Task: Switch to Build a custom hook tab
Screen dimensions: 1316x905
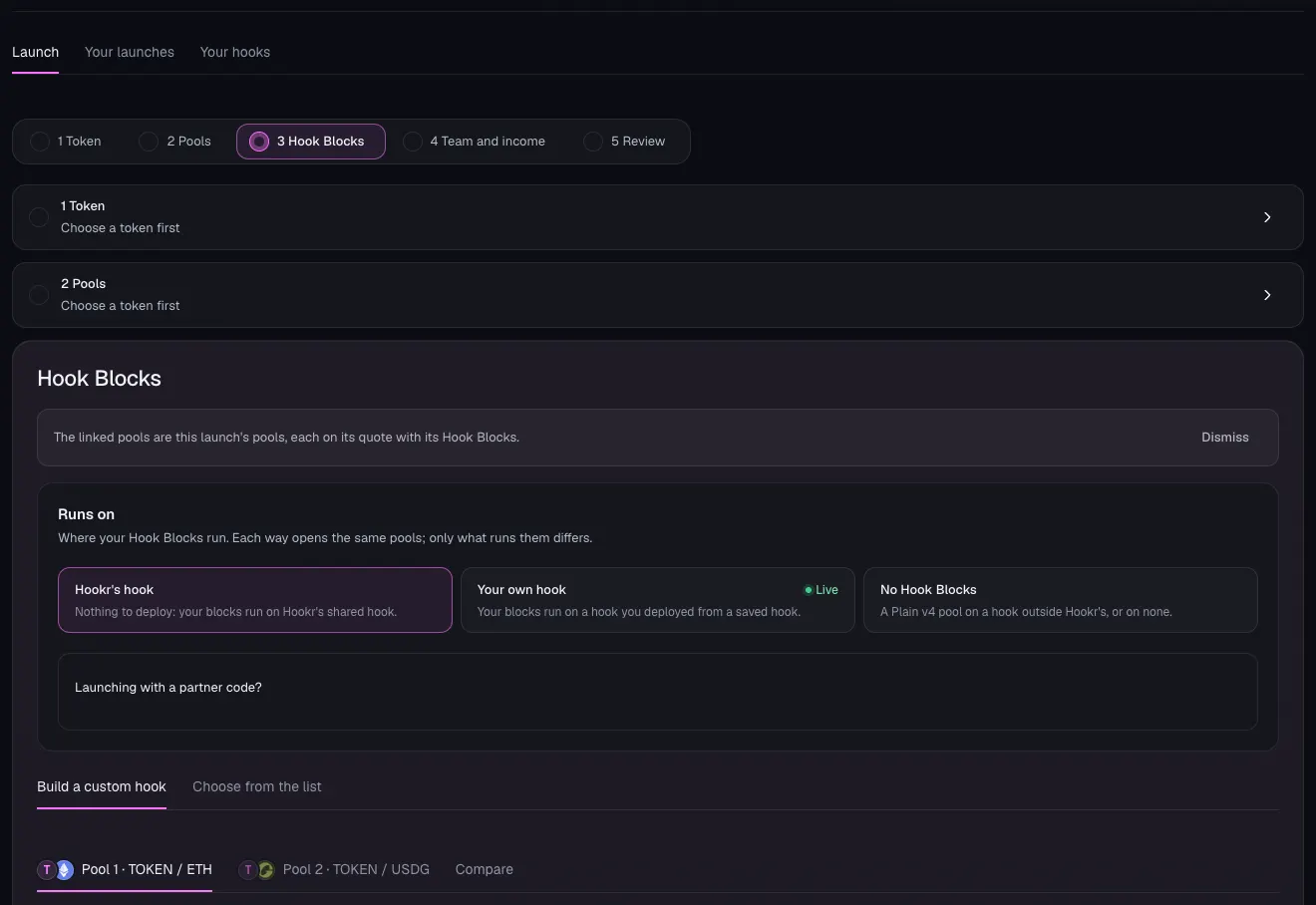Action: [x=102, y=786]
